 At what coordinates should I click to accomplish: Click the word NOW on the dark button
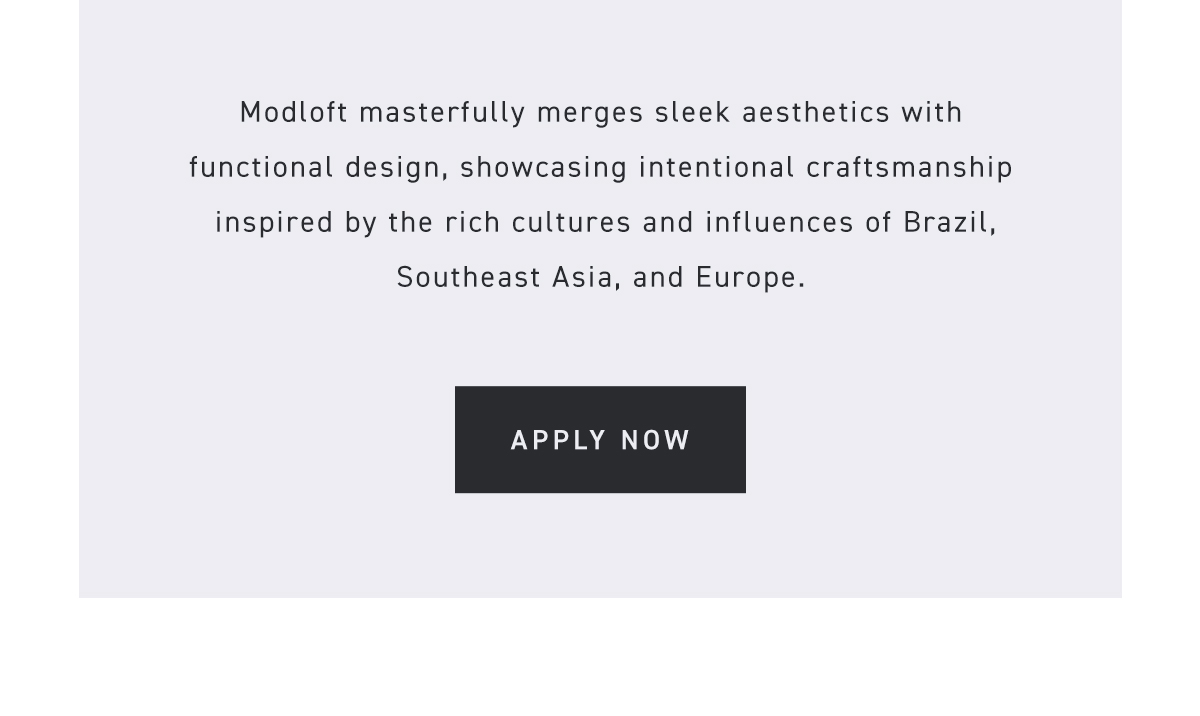click(656, 440)
